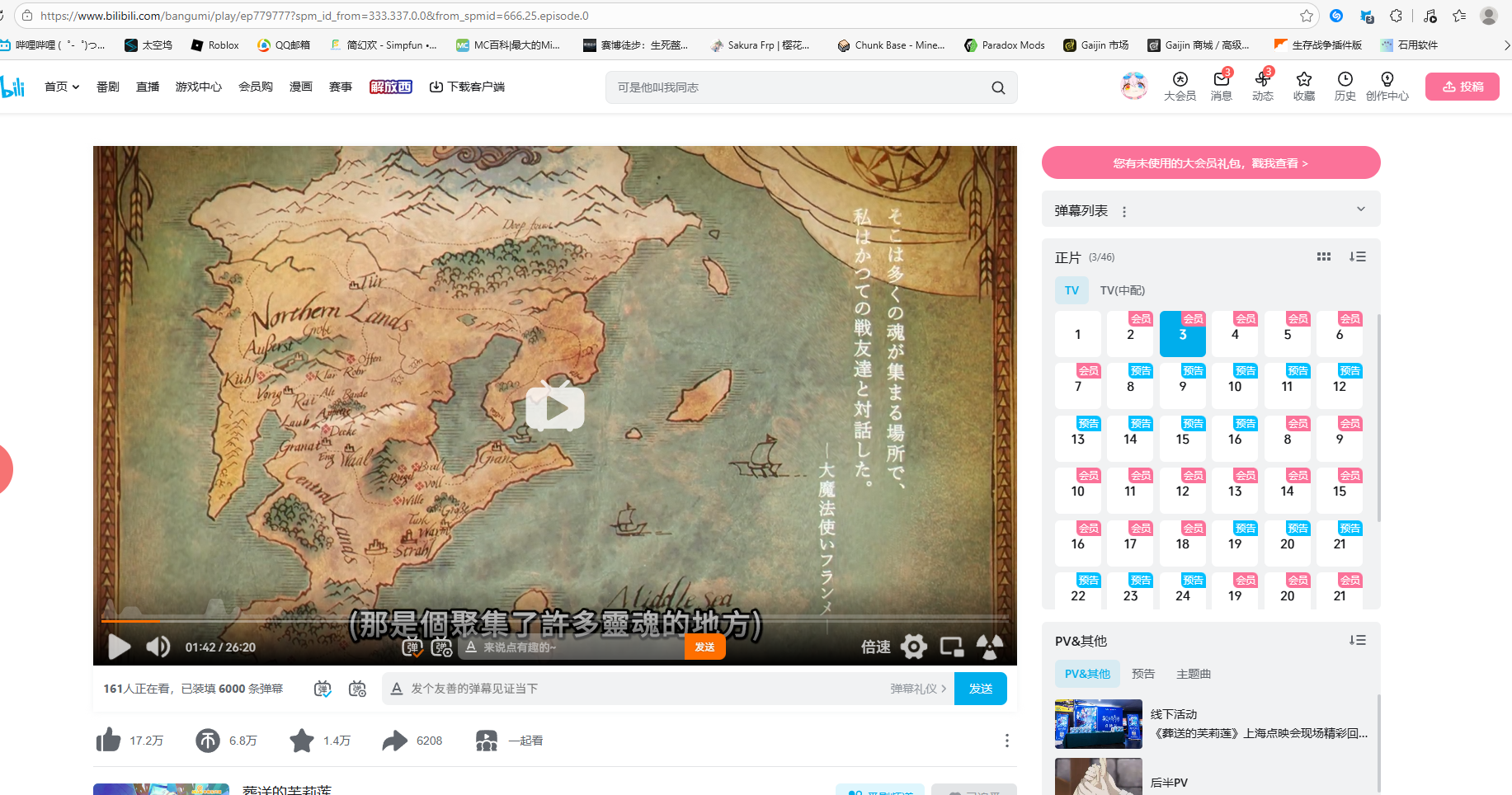Favorite the video with the star icon

302,741
